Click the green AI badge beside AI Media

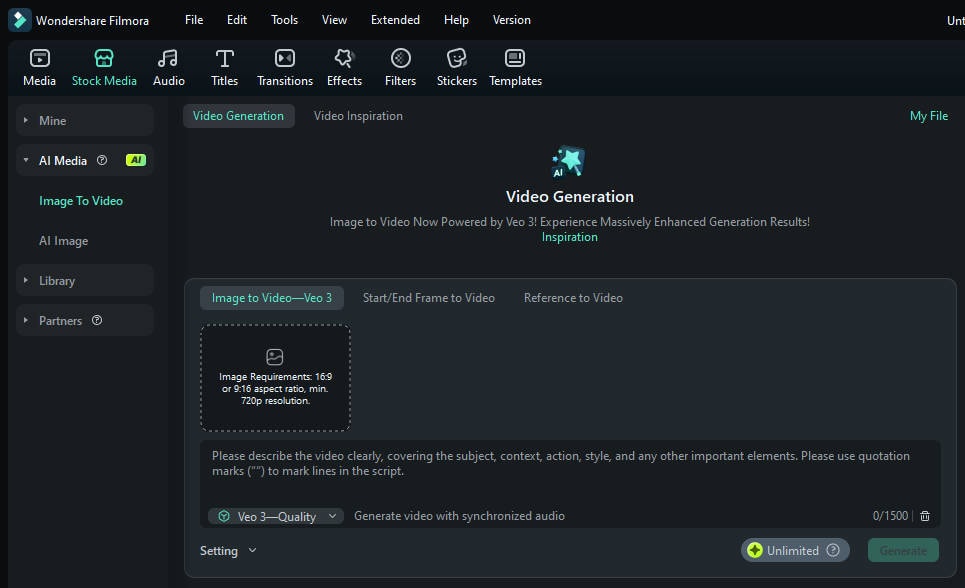pyautogui.click(x=136, y=160)
